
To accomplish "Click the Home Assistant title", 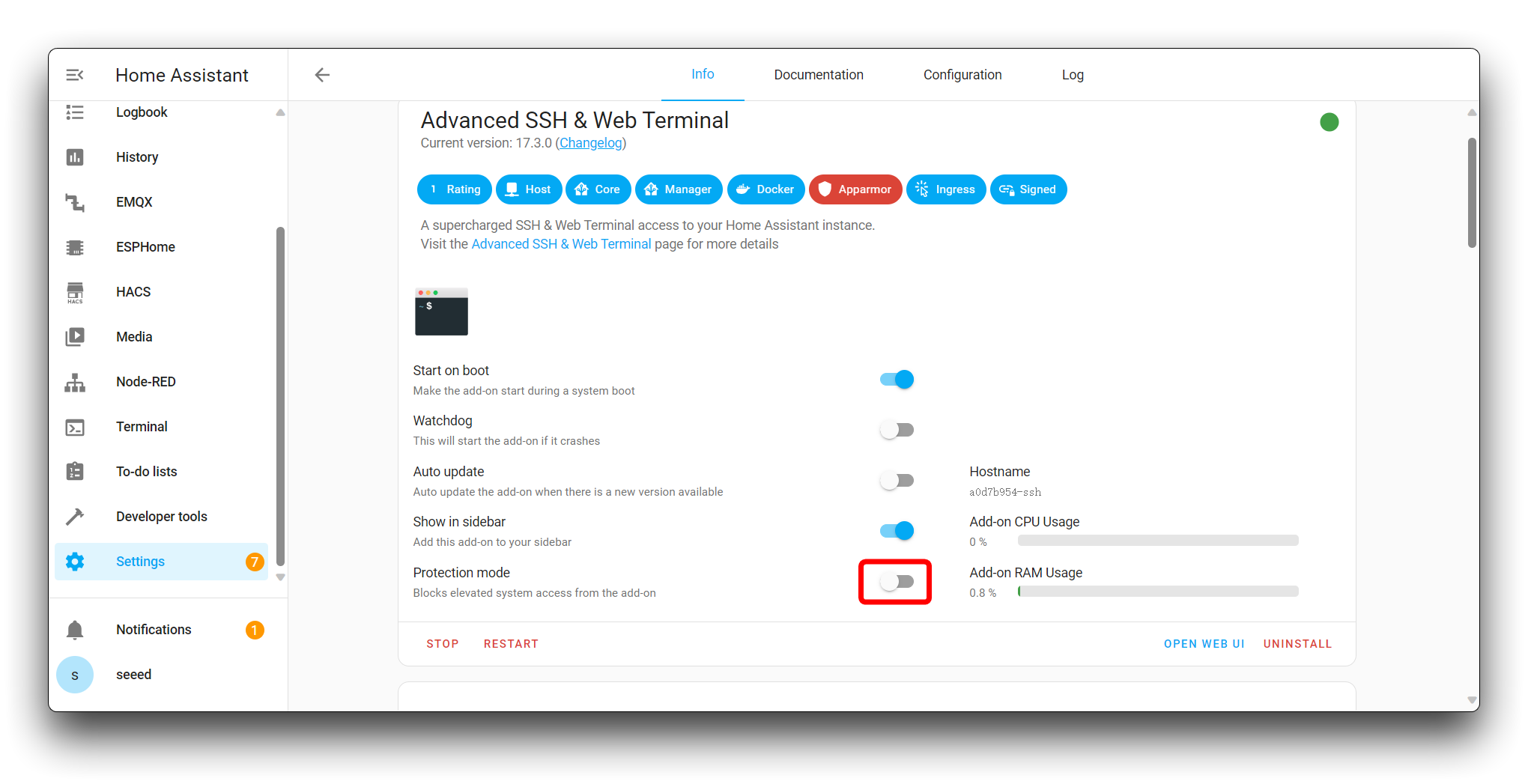I will coord(182,75).
